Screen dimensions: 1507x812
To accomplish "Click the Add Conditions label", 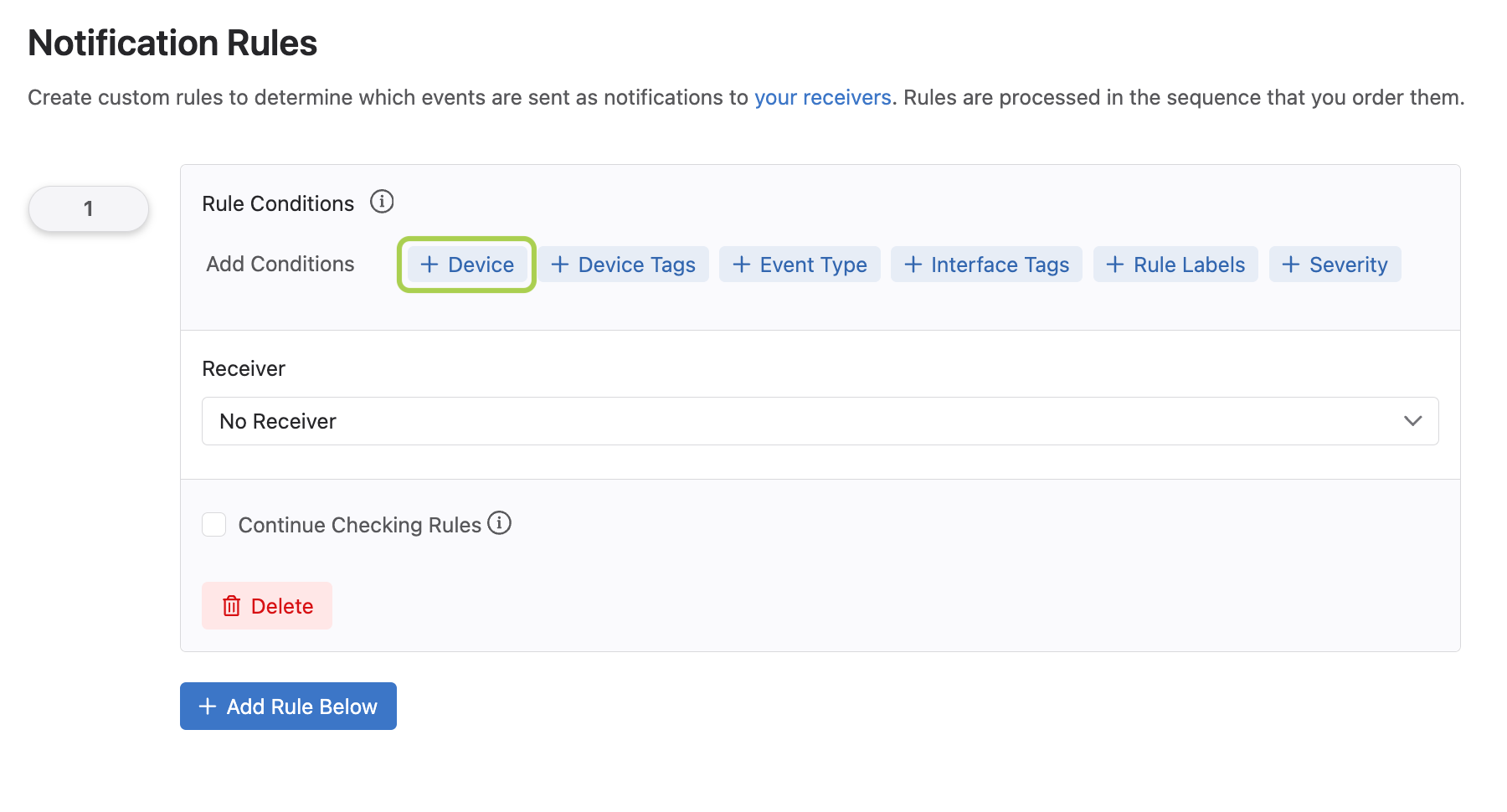I will 280,265.
